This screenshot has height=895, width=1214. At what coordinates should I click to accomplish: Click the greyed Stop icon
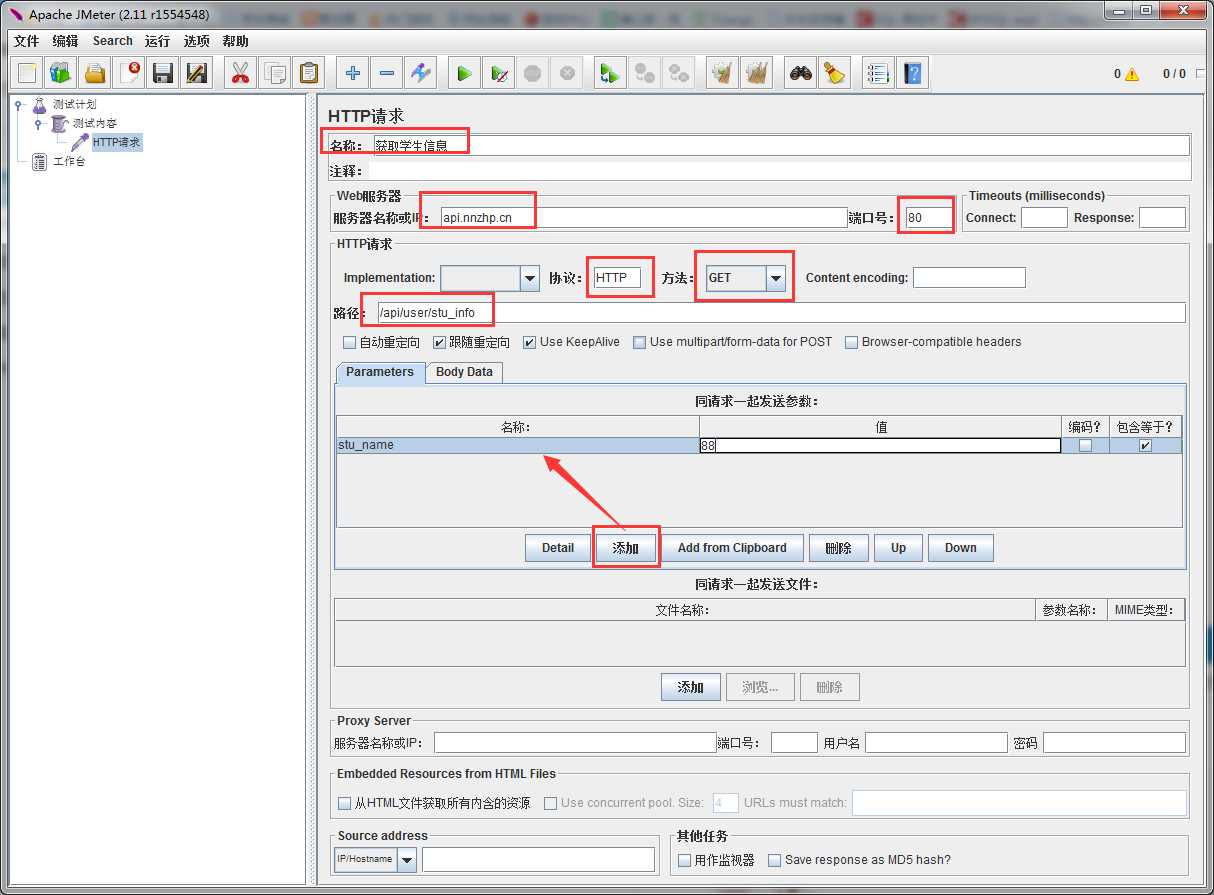coord(532,73)
